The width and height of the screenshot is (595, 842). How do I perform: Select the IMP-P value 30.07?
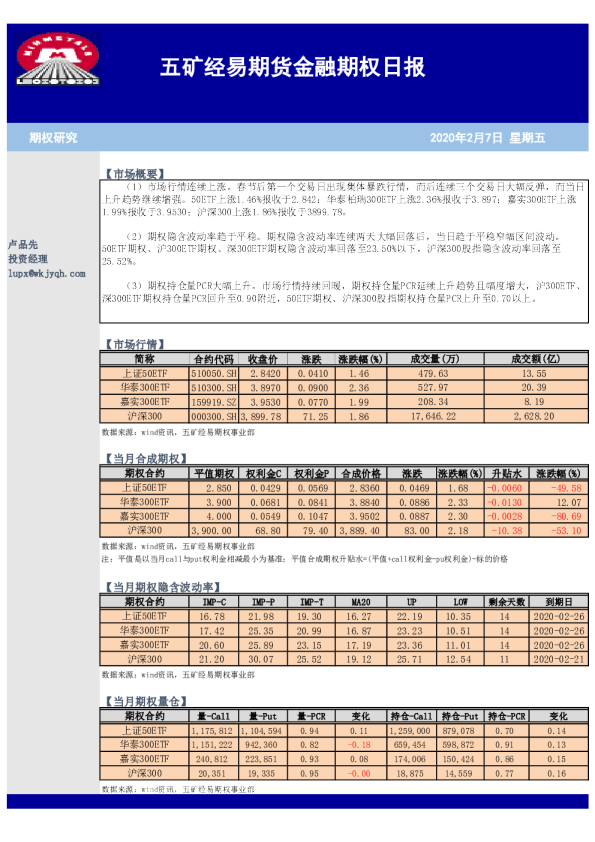point(260,659)
